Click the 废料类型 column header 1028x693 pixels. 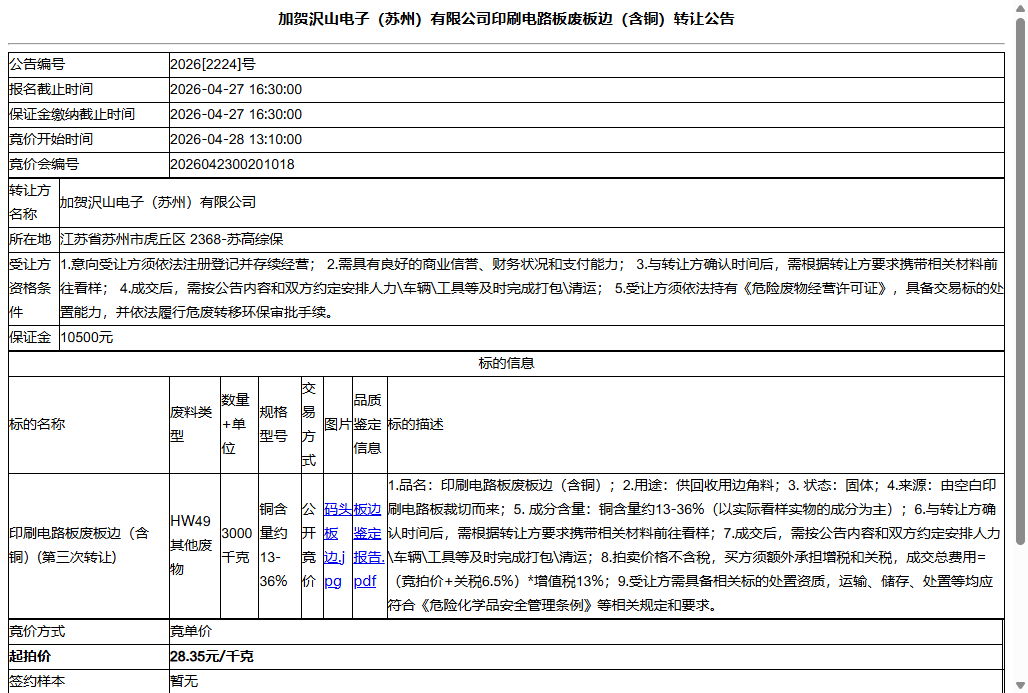[195, 424]
